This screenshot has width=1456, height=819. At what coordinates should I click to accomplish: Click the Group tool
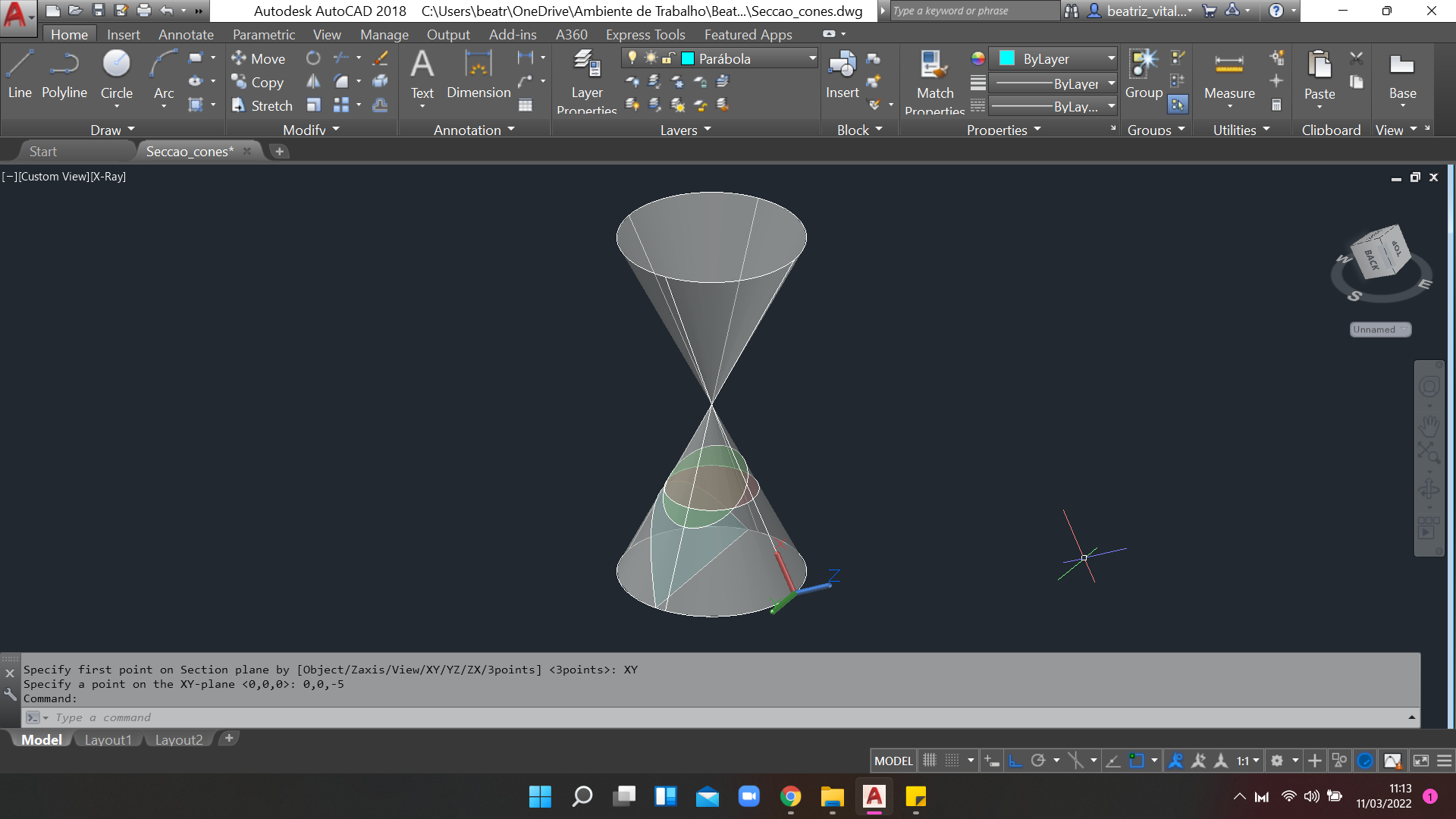[x=1144, y=74]
